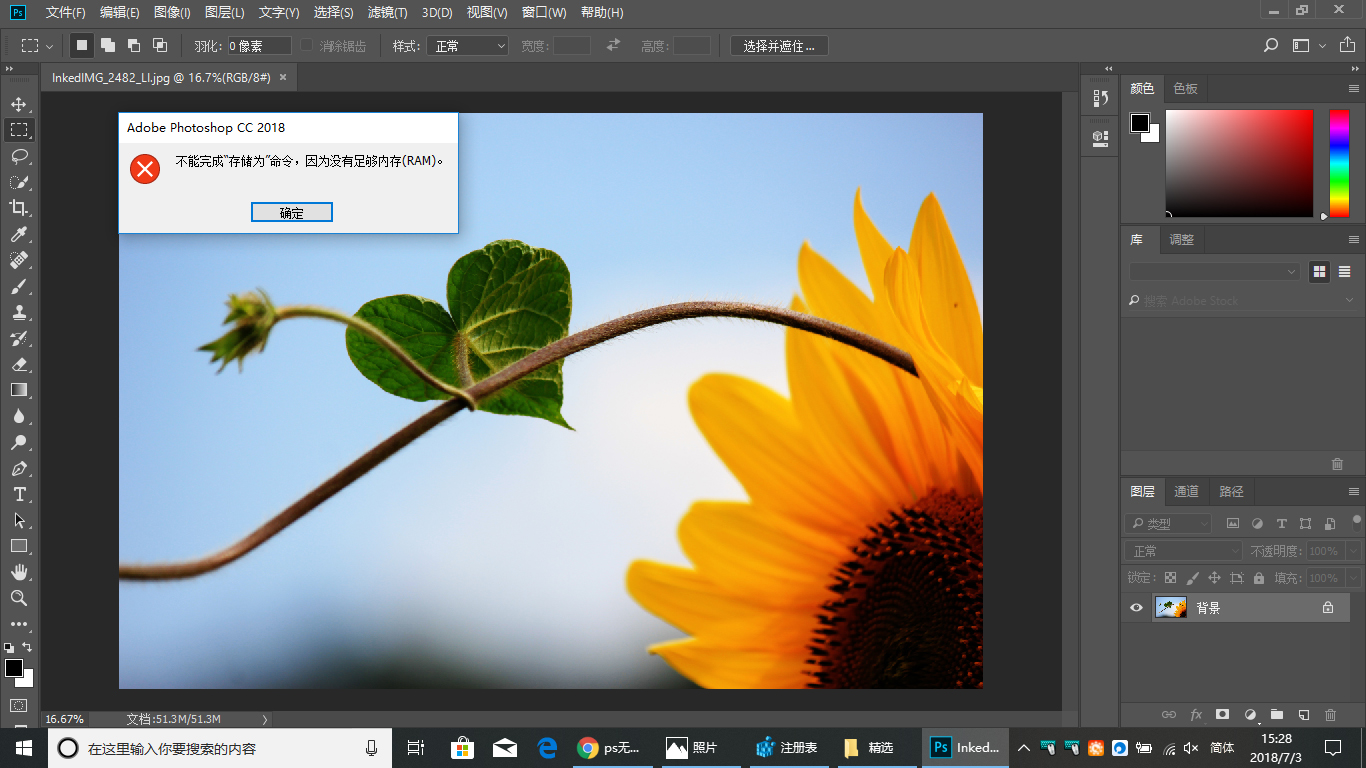Open the foreground color swatch in toolbar
1366x768 pixels.
point(14,668)
